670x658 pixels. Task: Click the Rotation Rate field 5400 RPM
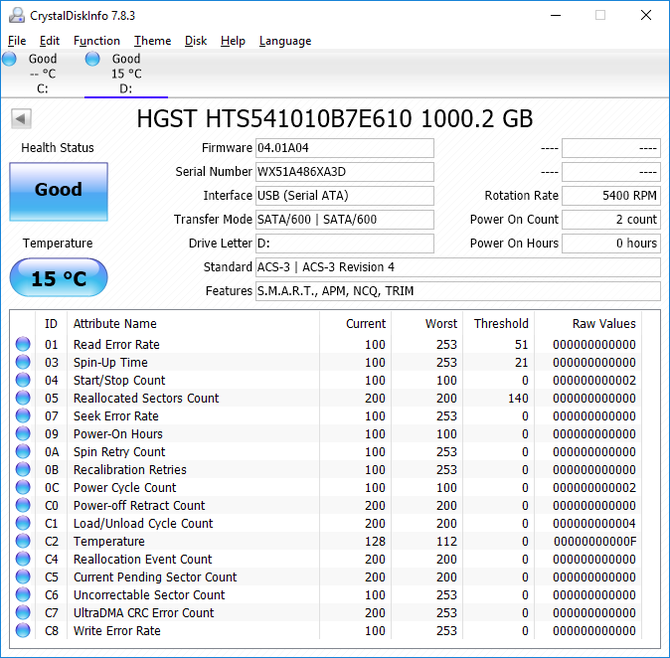[611, 196]
